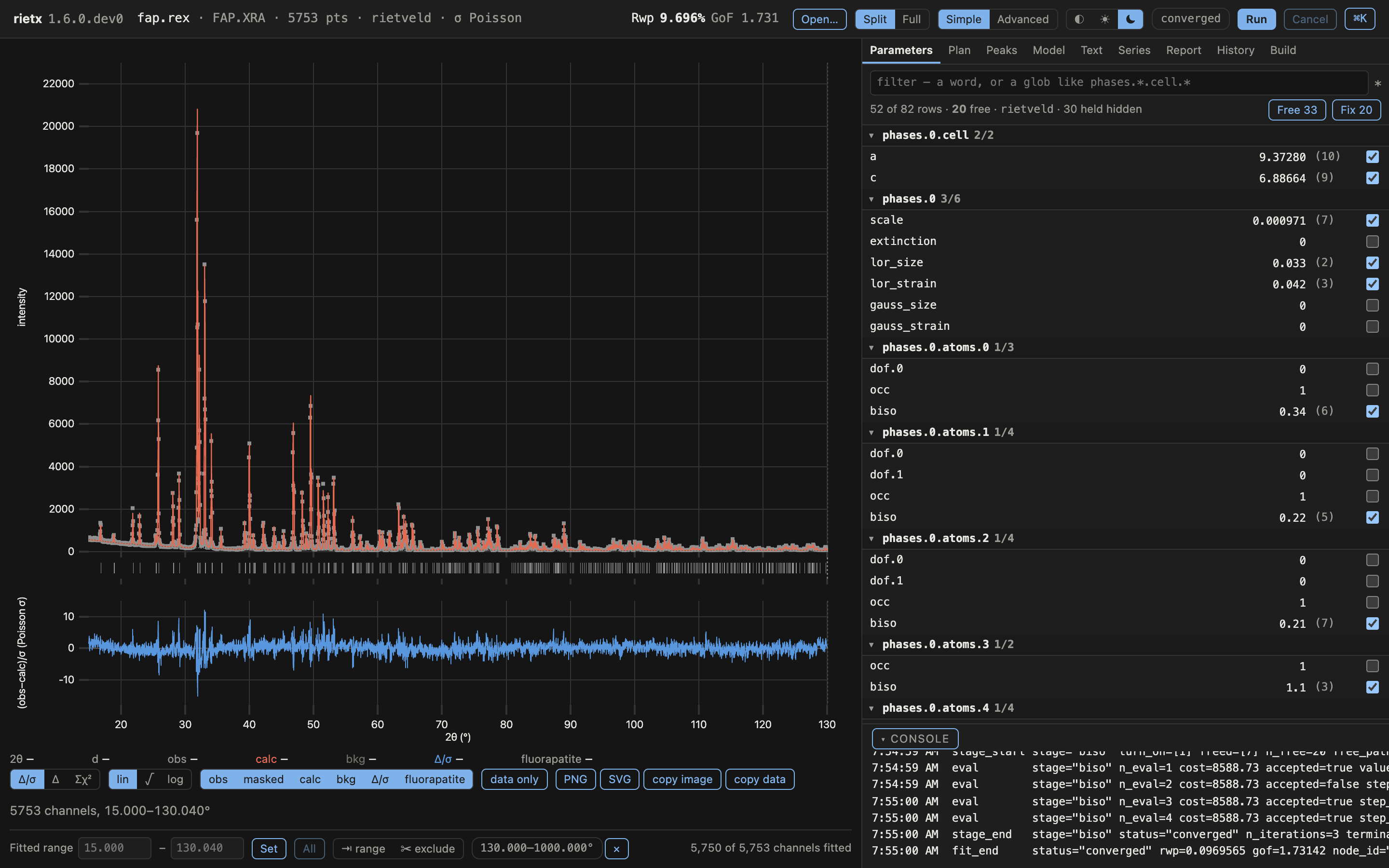Uncheck the scale parameter

point(1372,220)
